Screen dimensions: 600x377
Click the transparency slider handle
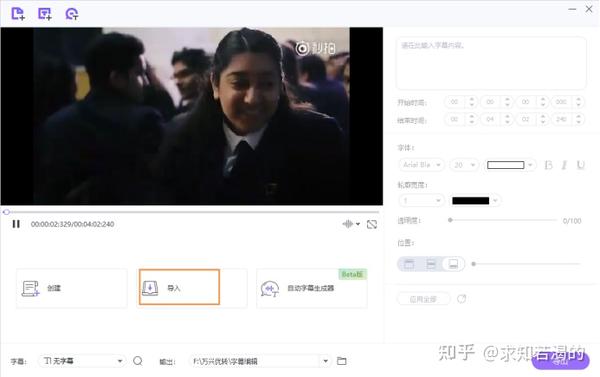tap(450, 220)
